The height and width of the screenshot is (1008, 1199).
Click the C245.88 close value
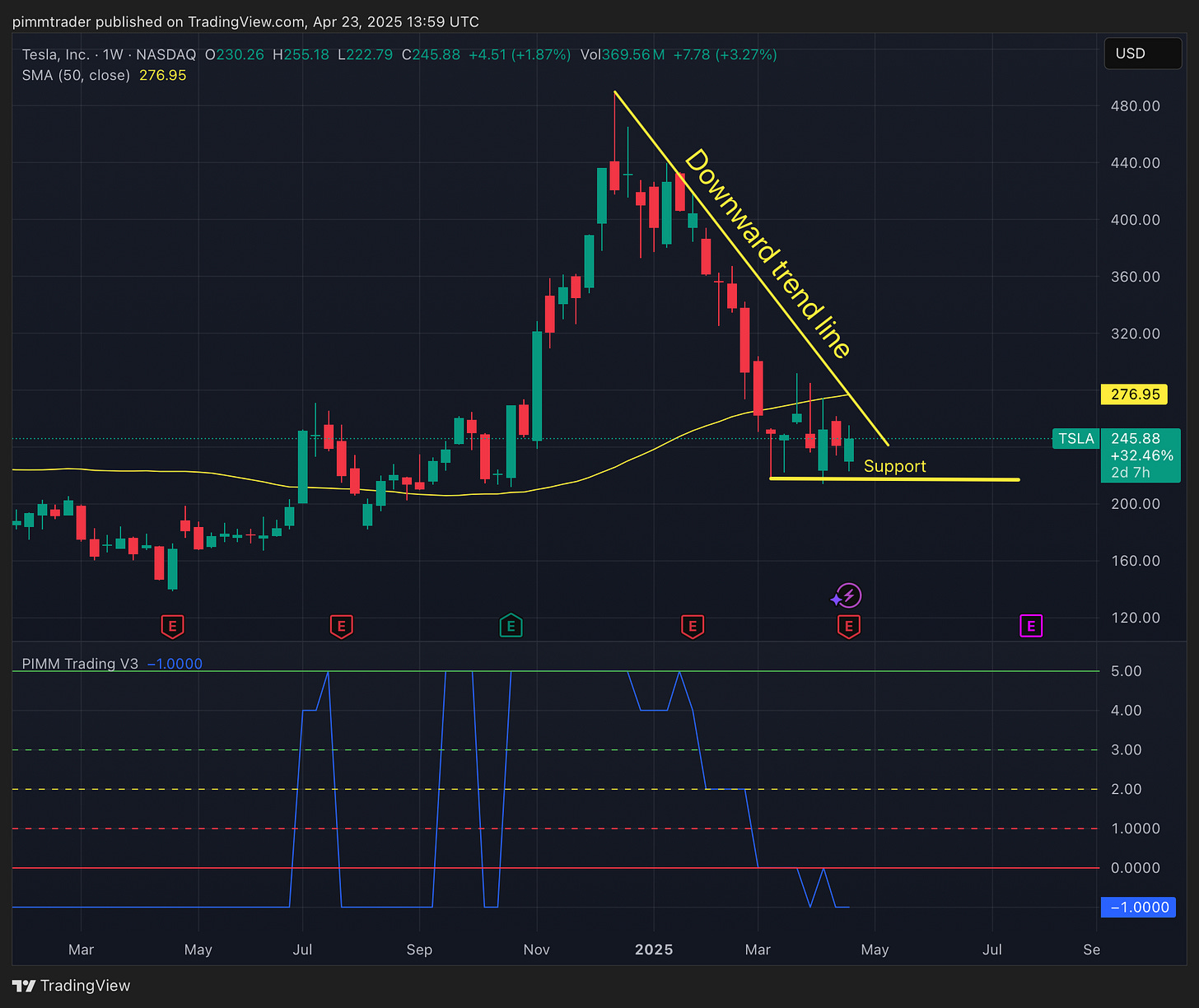click(x=431, y=54)
